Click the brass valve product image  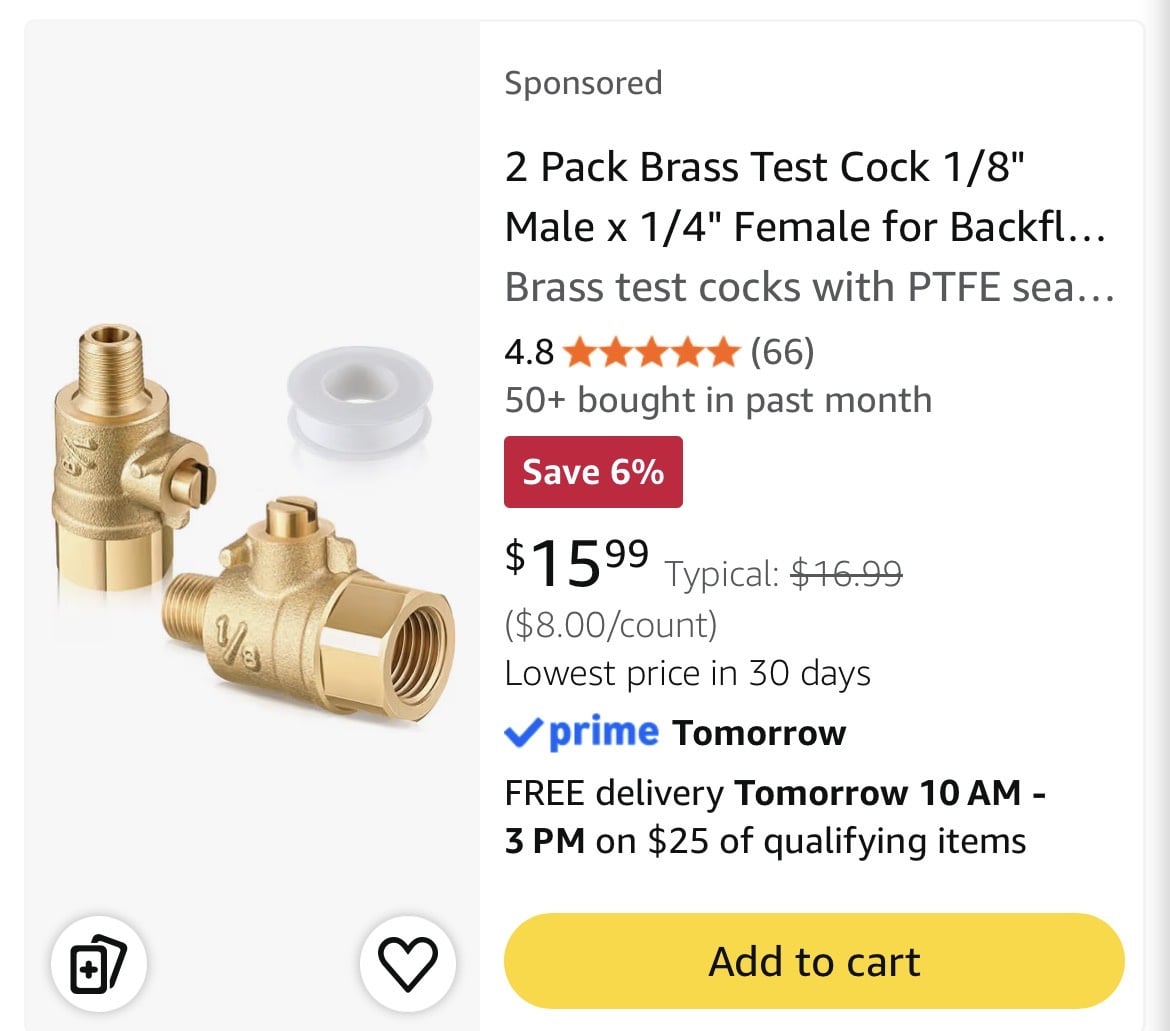click(254, 524)
